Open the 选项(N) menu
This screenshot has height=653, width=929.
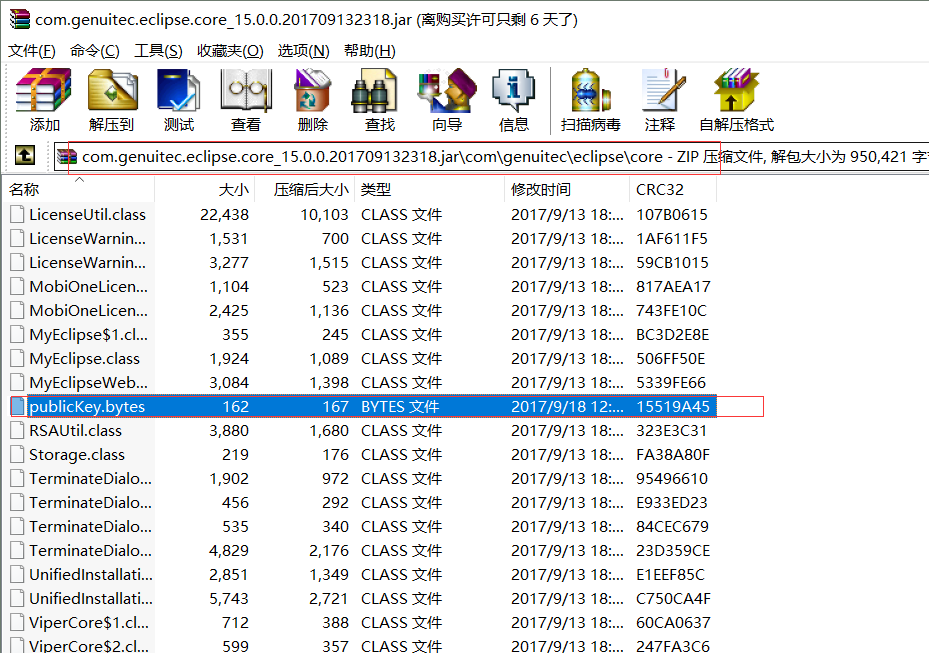click(x=303, y=51)
